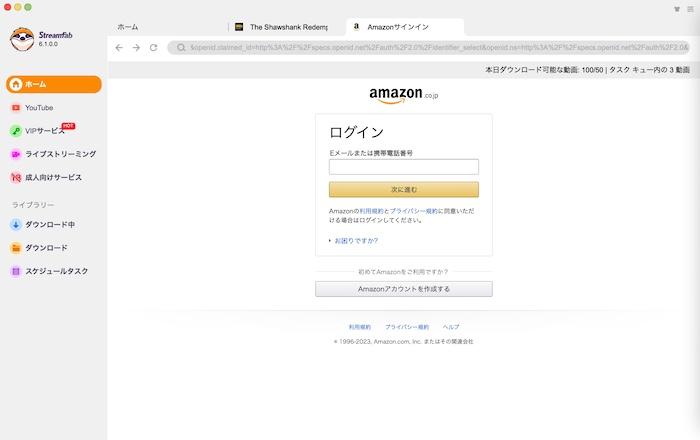This screenshot has height=440, width=700.
Task: Click the blue downloading arrow icon
Action: [x=16, y=224]
